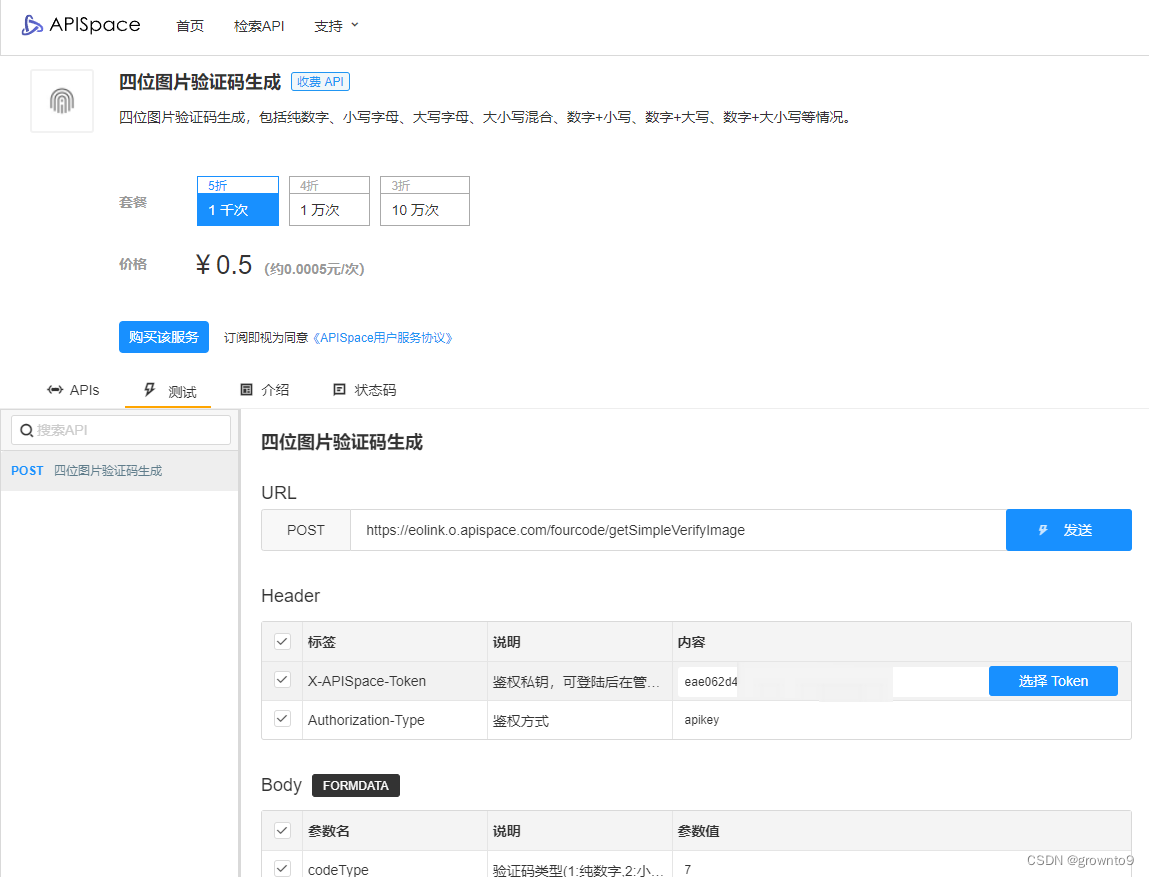
Task: Click the search magnifier icon
Action: click(x=26, y=430)
